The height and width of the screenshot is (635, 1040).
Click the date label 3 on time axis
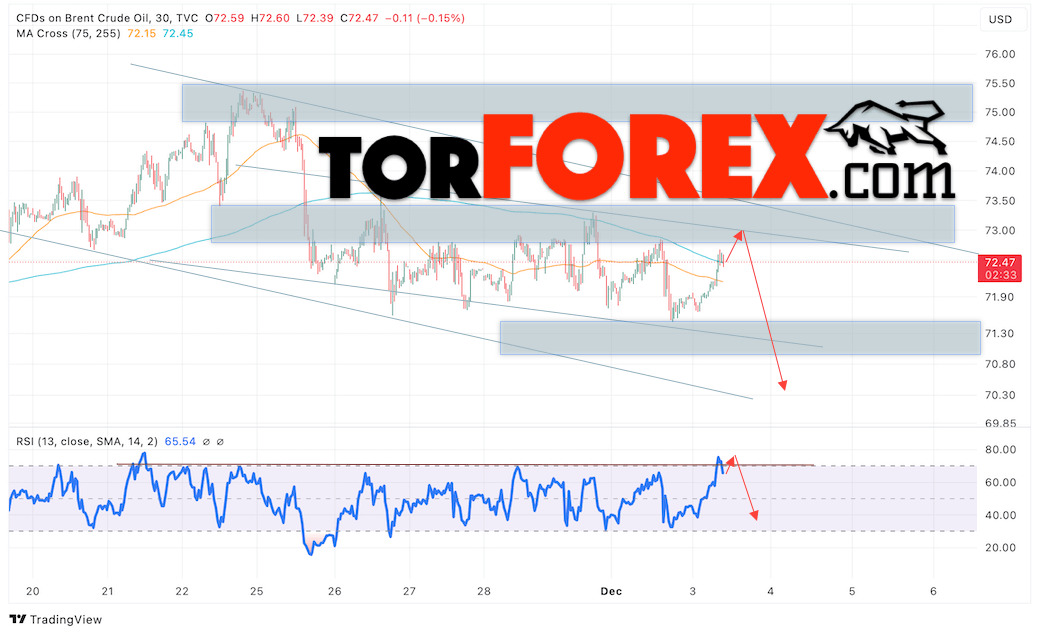pyautogui.click(x=692, y=591)
